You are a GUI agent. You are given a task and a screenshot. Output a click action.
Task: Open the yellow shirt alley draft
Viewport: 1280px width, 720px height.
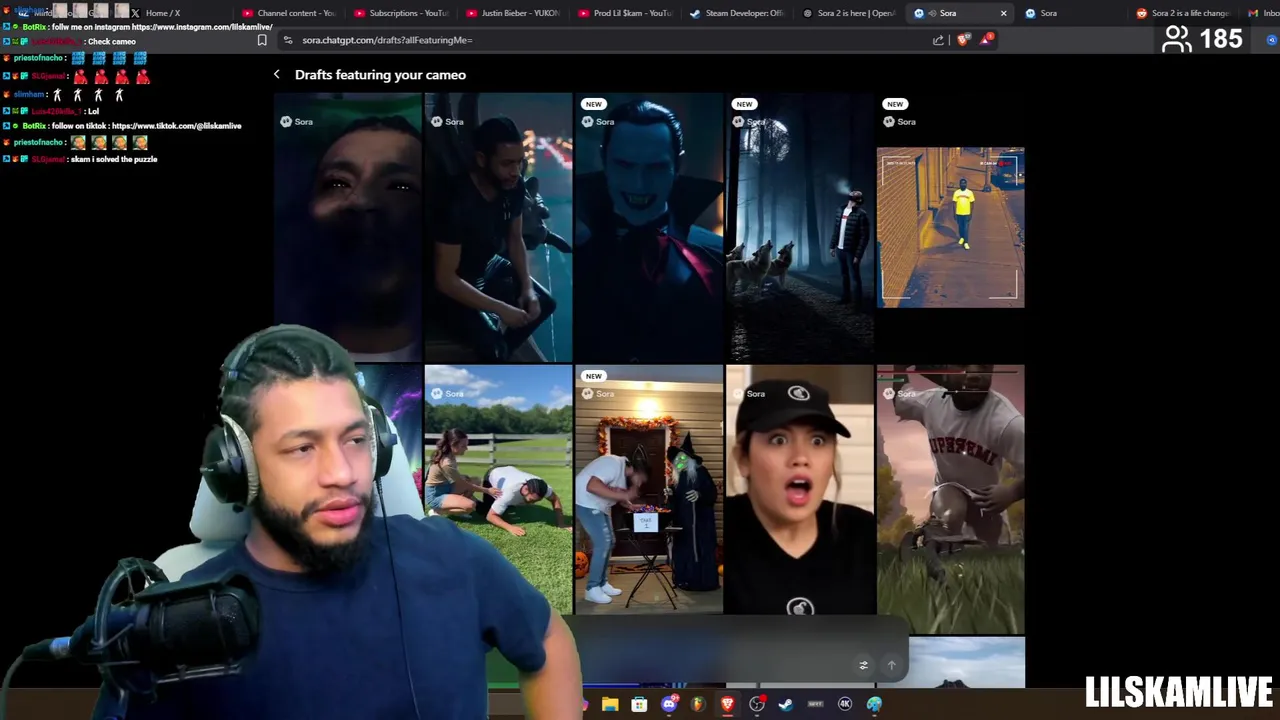pyautogui.click(x=950, y=227)
